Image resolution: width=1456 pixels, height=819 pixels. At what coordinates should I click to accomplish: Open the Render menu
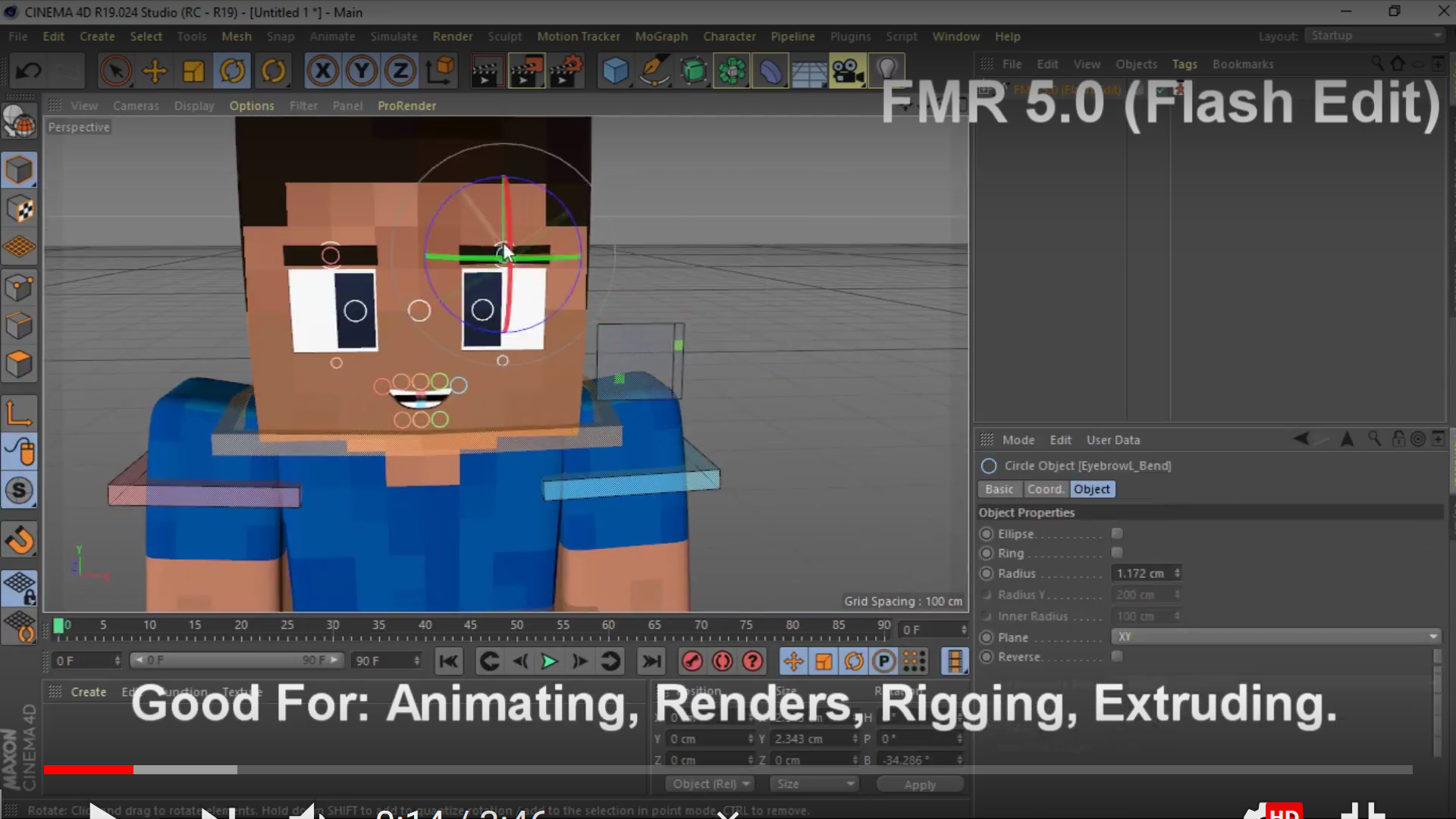[x=452, y=36]
